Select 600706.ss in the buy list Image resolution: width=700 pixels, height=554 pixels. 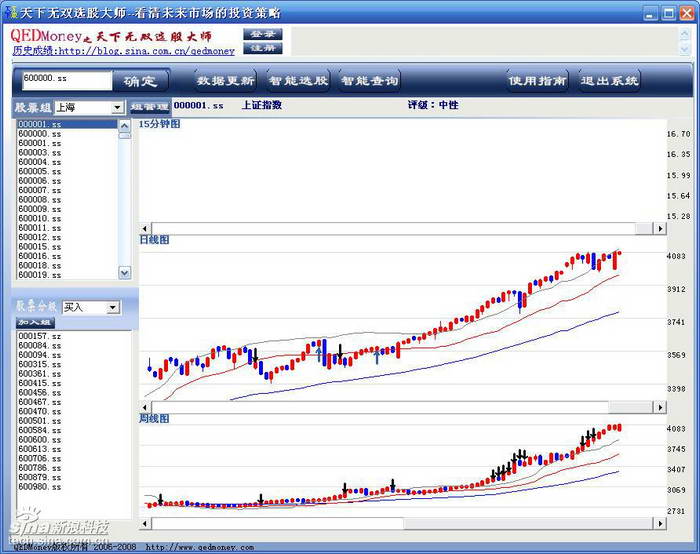tap(74, 458)
